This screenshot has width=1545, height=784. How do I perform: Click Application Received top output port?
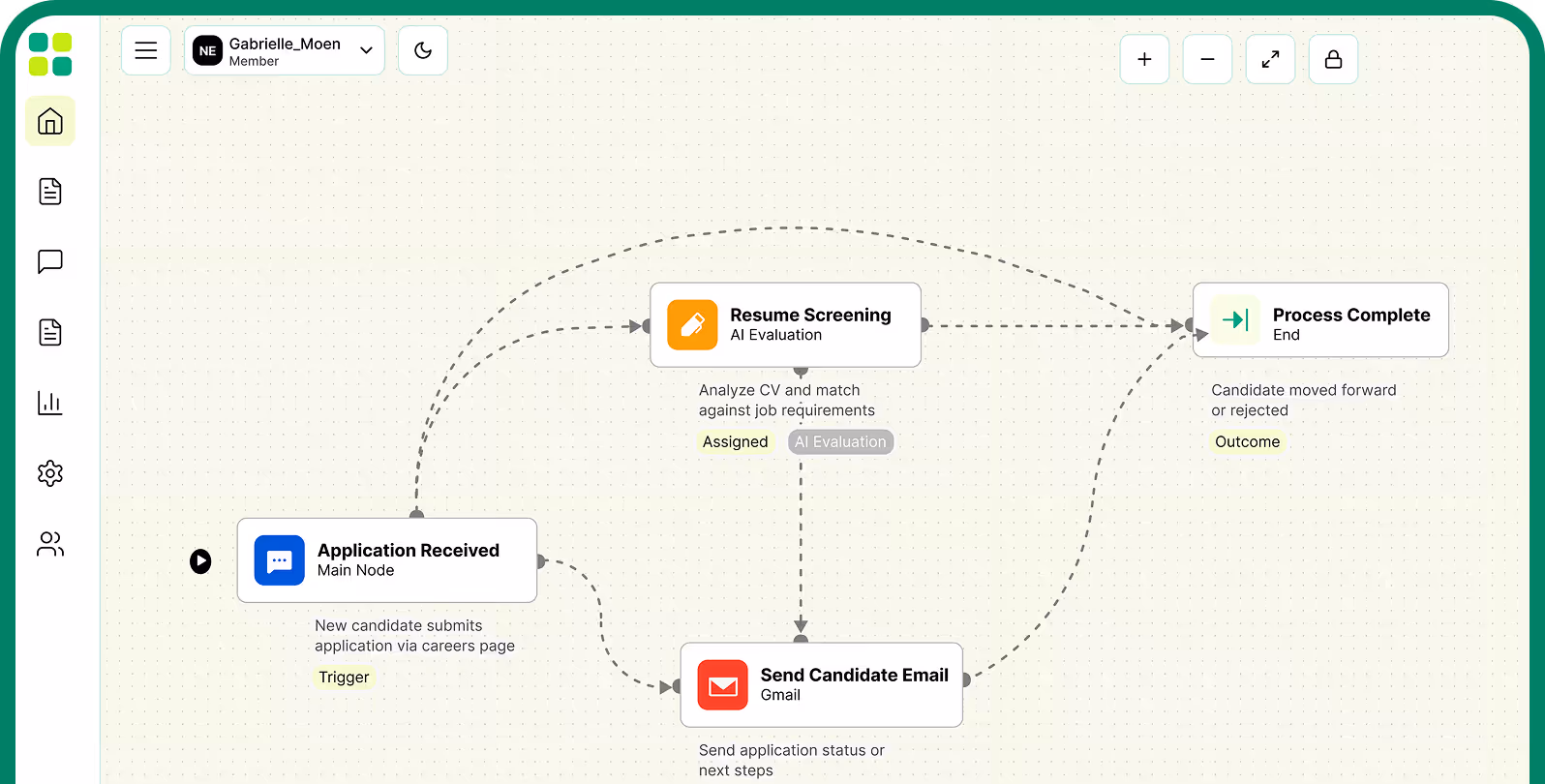pos(417,514)
